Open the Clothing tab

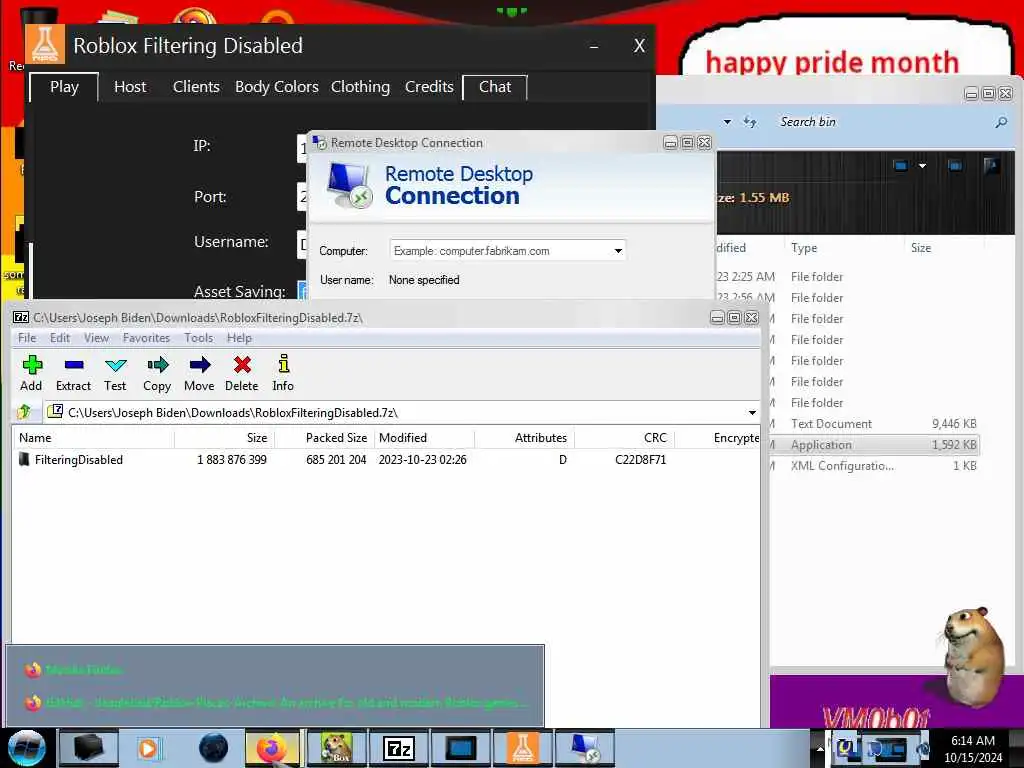tap(360, 87)
